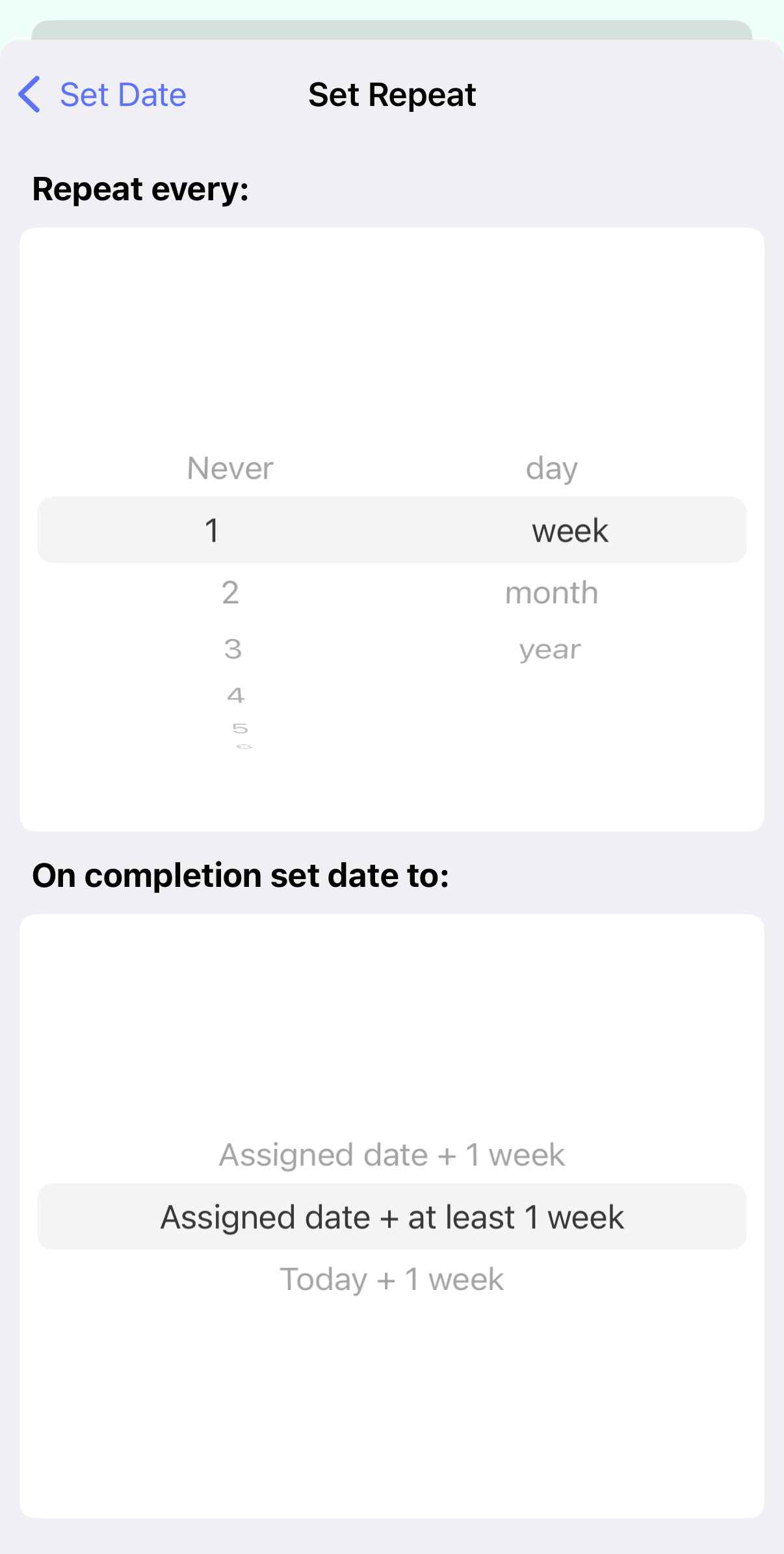Viewport: 784px width, 1554px height.
Task: Choose Assigned date + 1 week option
Action: pyautogui.click(x=392, y=1155)
